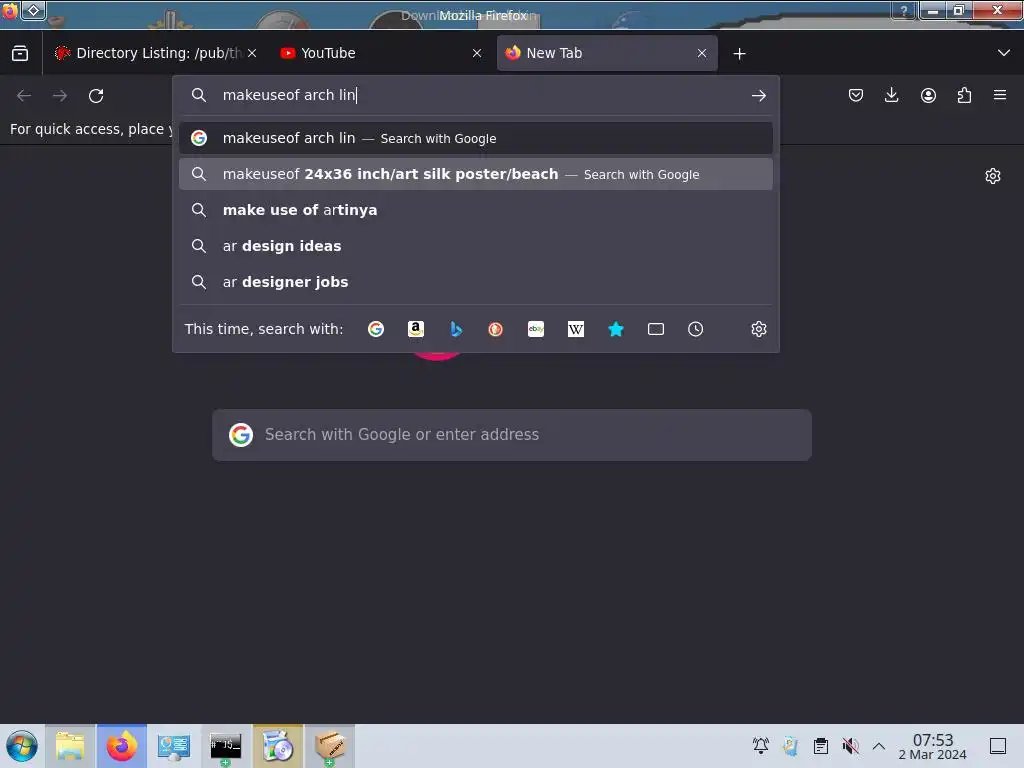Open the Extensions puzzle icon
The image size is (1024, 768).
click(x=964, y=96)
